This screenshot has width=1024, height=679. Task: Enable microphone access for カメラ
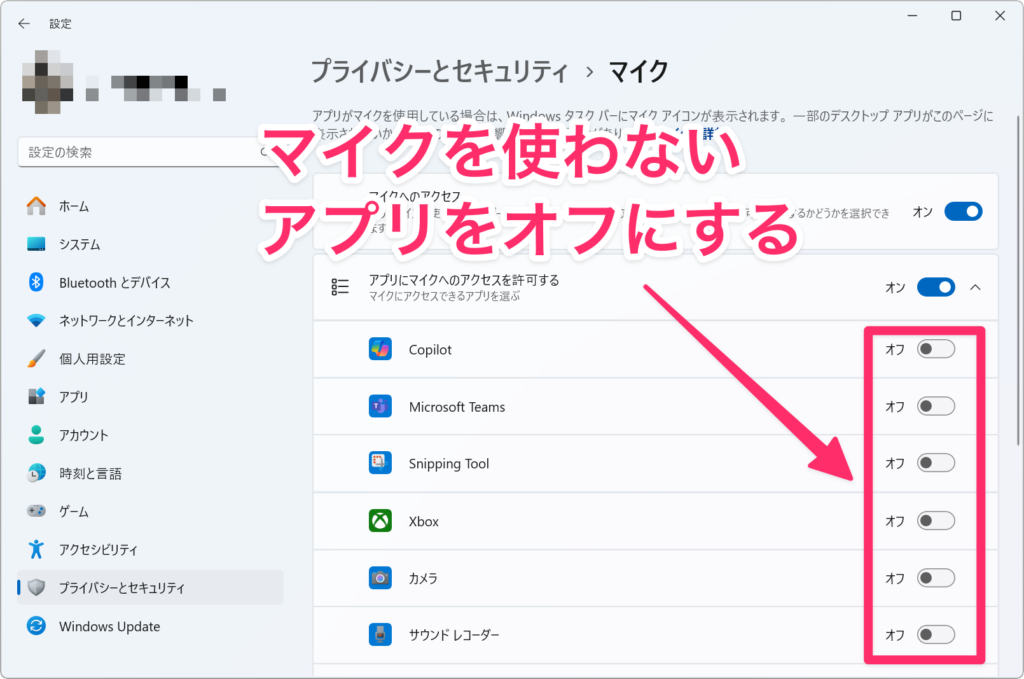(936, 578)
